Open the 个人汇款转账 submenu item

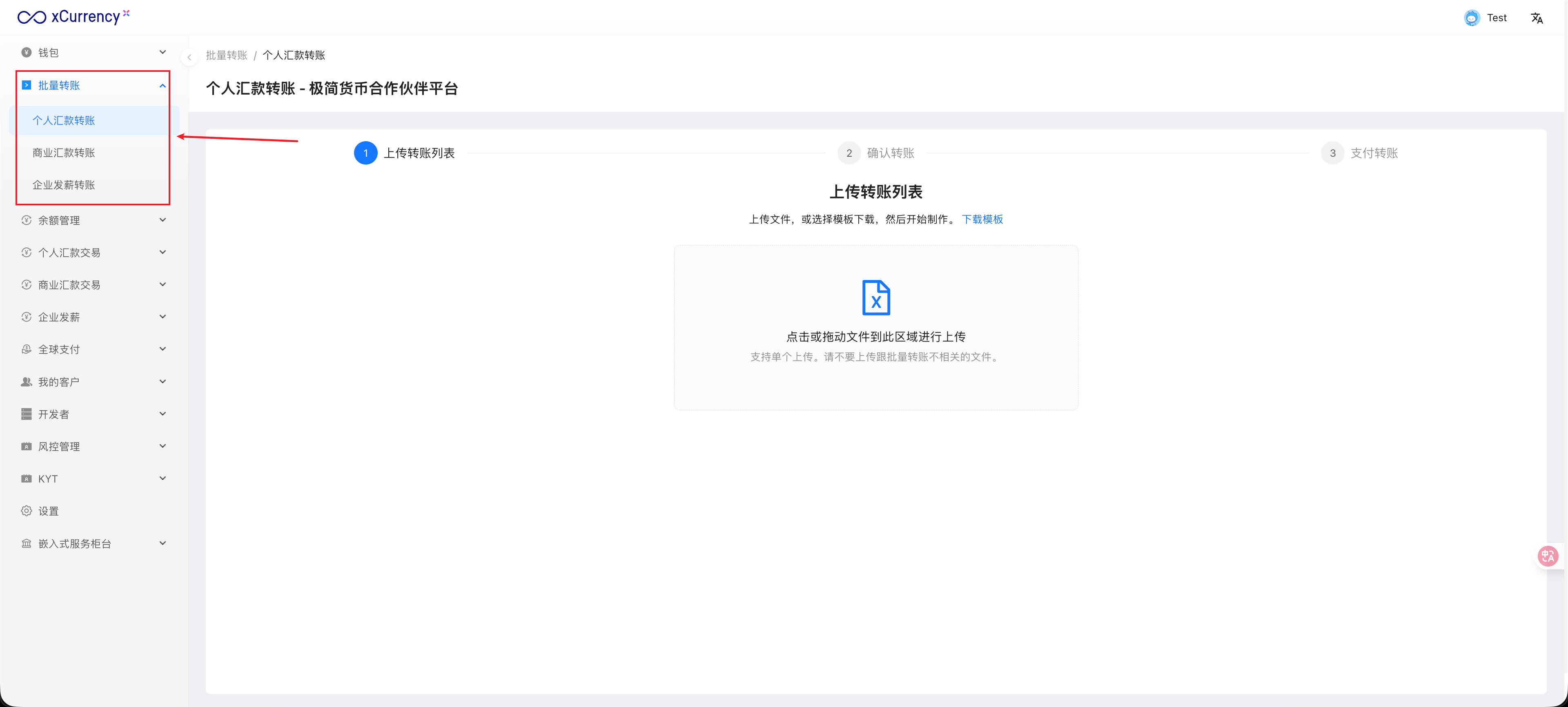pyautogui.click(x=64, y=120)
